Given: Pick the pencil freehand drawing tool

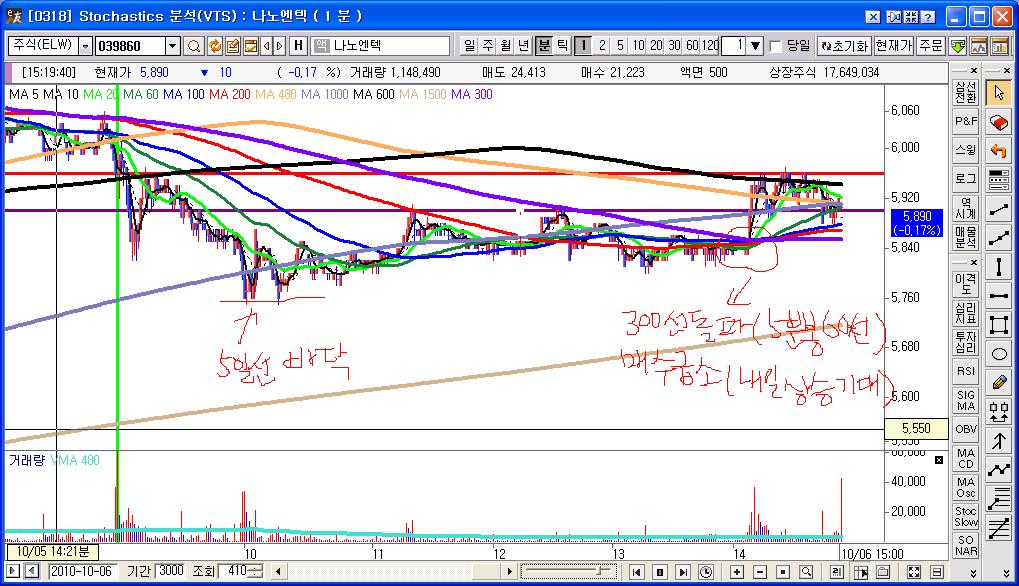Looking at the screenshot, I should (998, 382).
